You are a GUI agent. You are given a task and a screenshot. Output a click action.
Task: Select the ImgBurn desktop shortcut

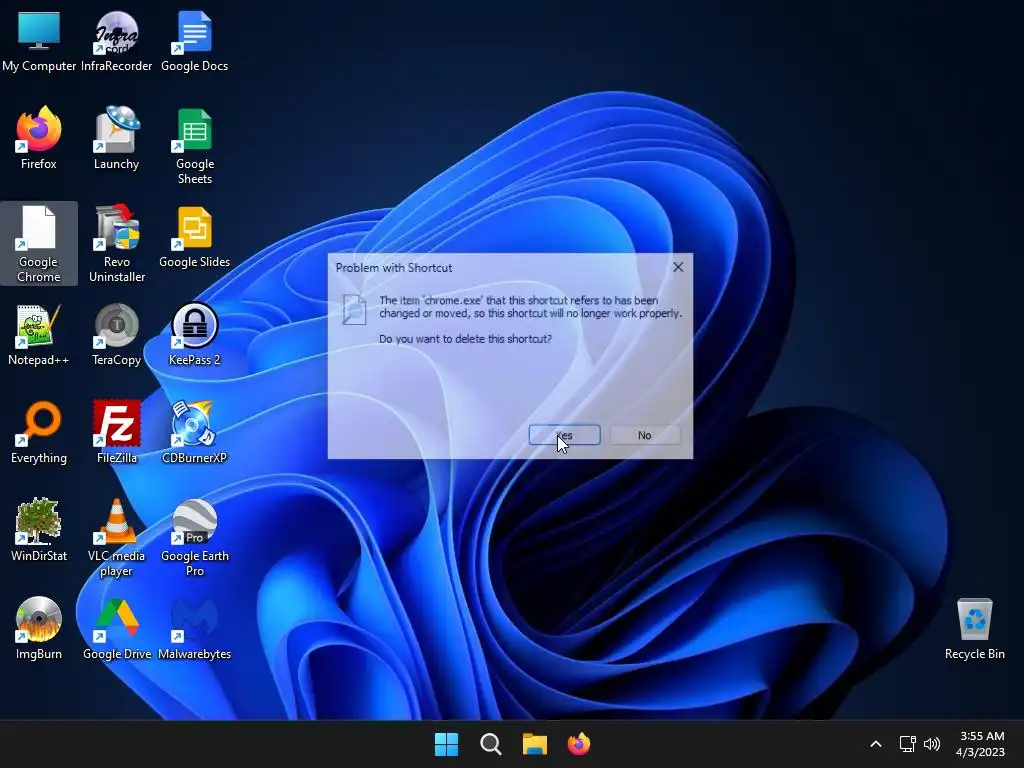coord(39,628)
